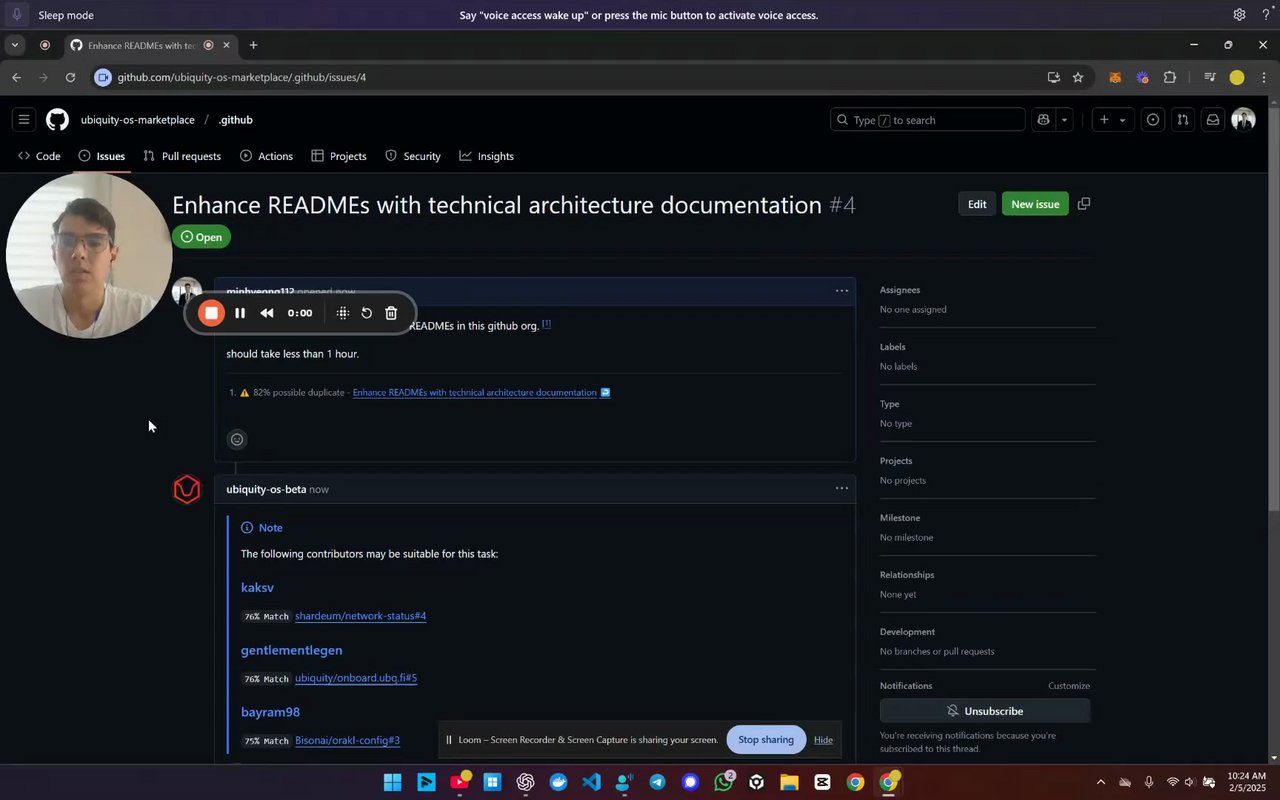This screenshot has height=800, width=1280.
Task: Switch to the Security tab
Action: click(x=413, y=156)
